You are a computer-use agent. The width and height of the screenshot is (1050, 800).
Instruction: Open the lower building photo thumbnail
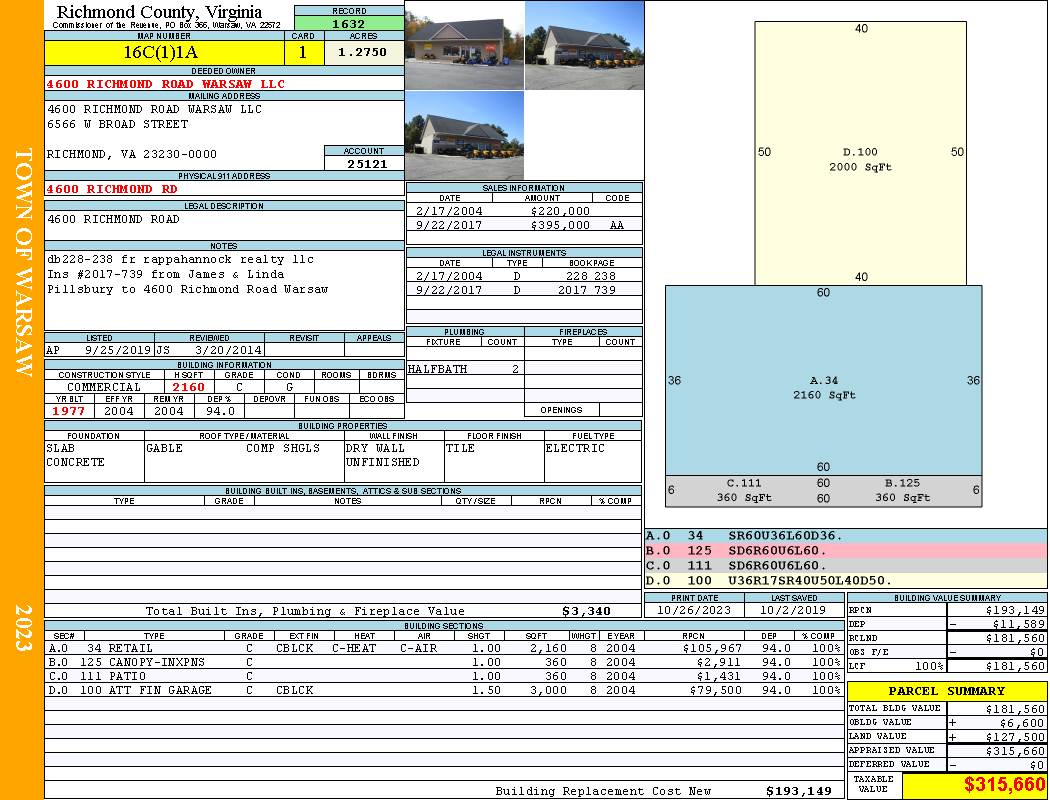464,136
